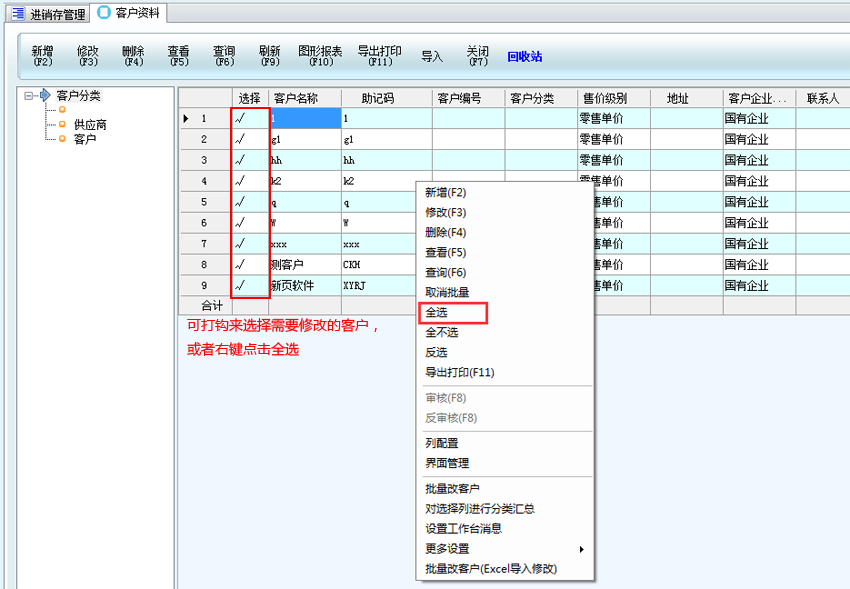The image size is (850, 589).
Task: Select 供应商 in the category tree
Action: click(x=90, y=125)
